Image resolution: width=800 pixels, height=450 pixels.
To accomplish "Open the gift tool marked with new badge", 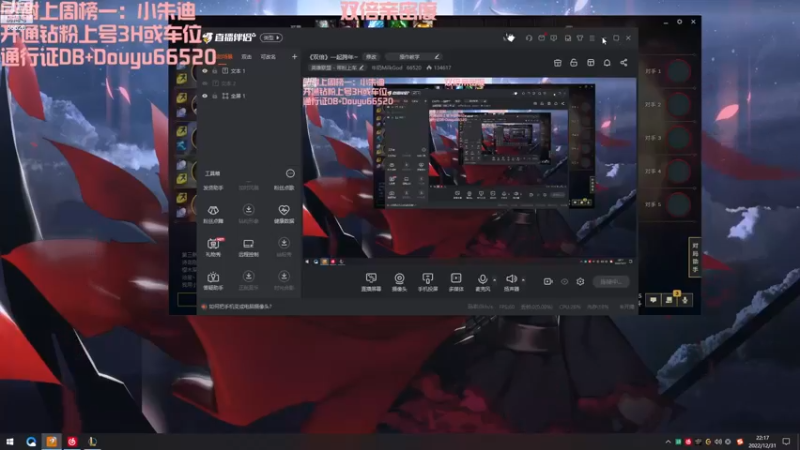I will 213,247.
